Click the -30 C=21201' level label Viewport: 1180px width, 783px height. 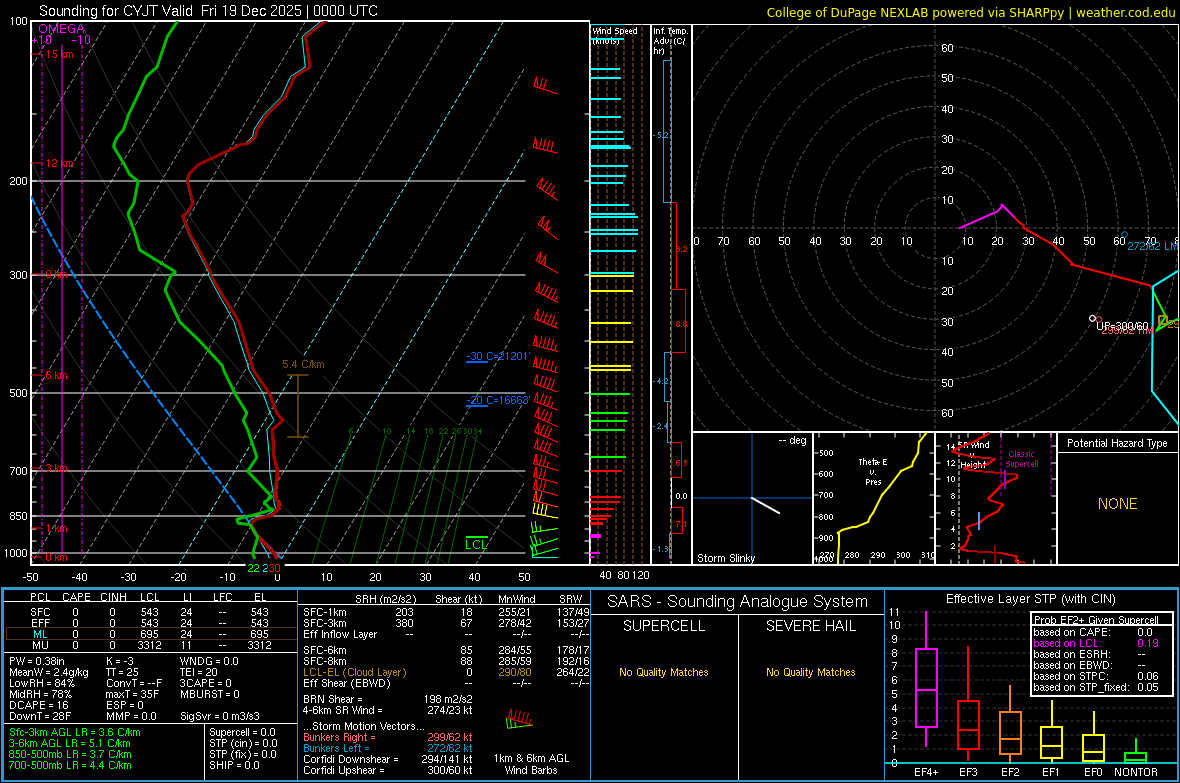coord(498,356)
